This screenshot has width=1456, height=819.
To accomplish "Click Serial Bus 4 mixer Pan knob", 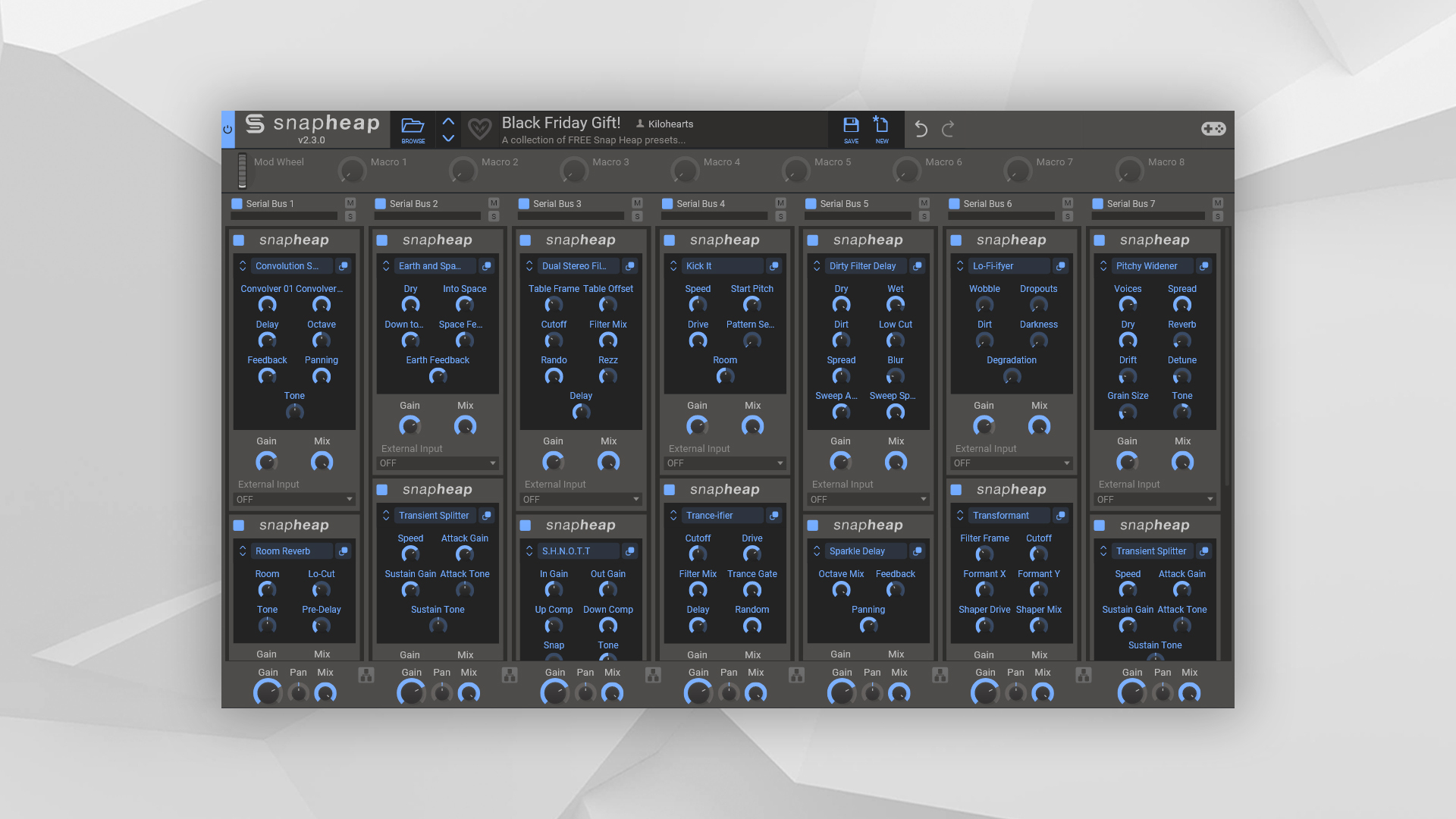I will [x=729, y=693].
